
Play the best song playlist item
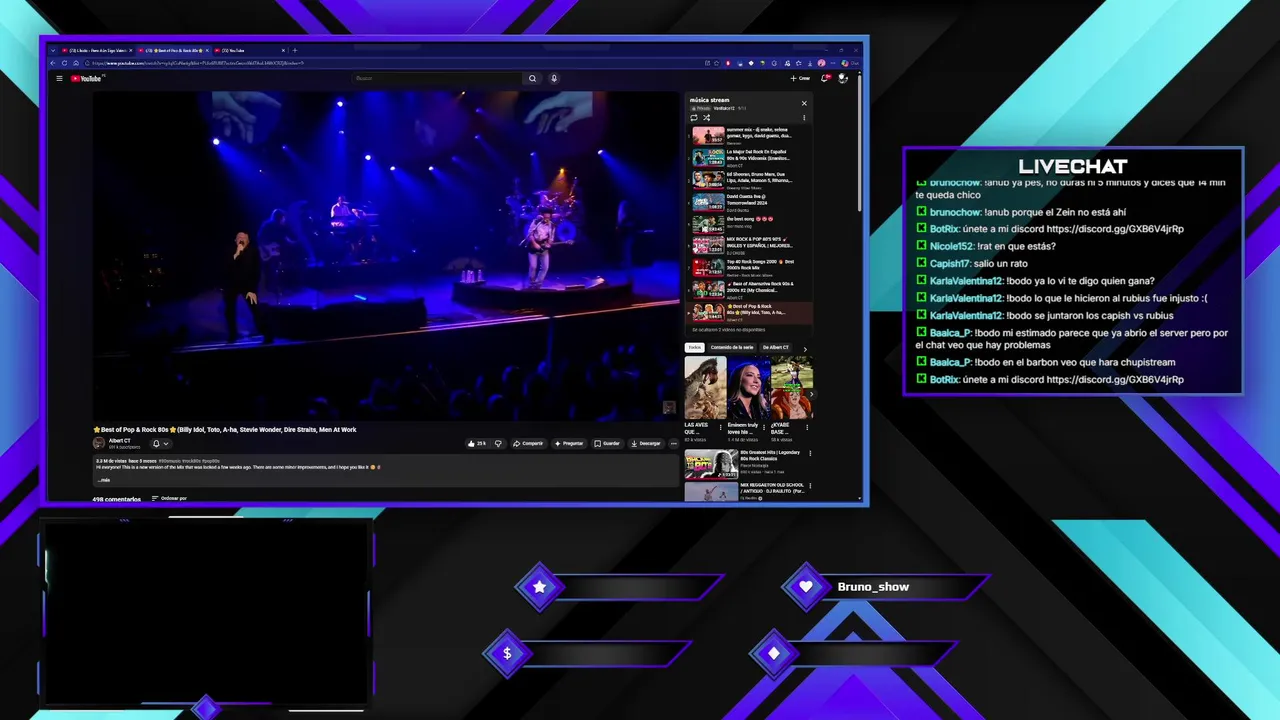(x=750, y=223)
